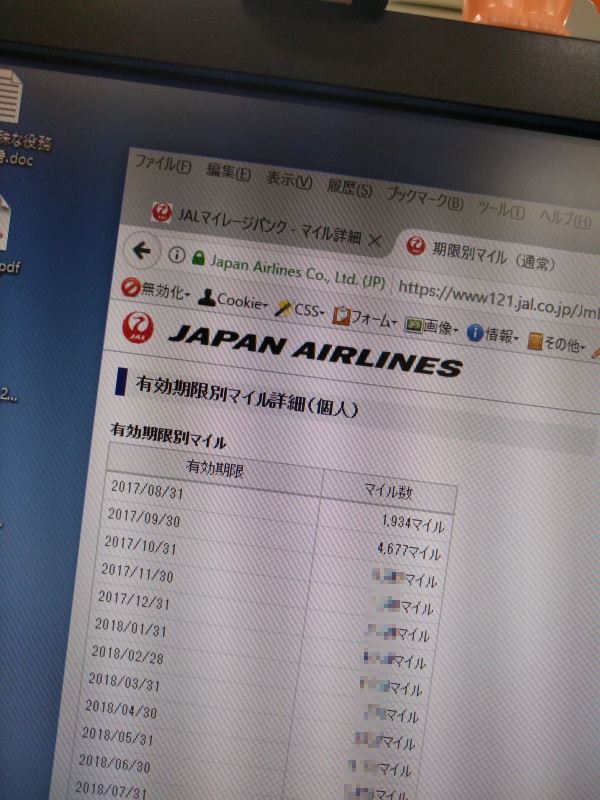Close the JALマイレージバンク tab
Image resolution: width=600 pixels, height=800 pixels.
point(375,241)
